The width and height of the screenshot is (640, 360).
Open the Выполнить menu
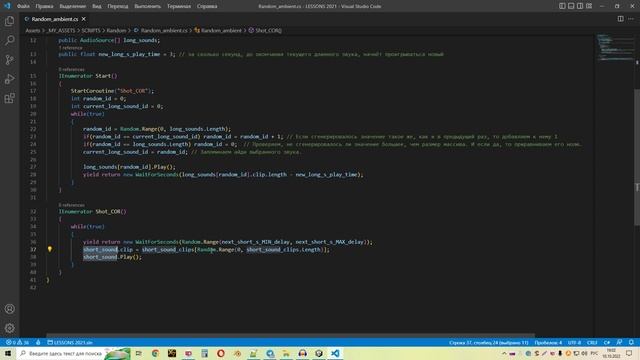(x=148, y=6)
